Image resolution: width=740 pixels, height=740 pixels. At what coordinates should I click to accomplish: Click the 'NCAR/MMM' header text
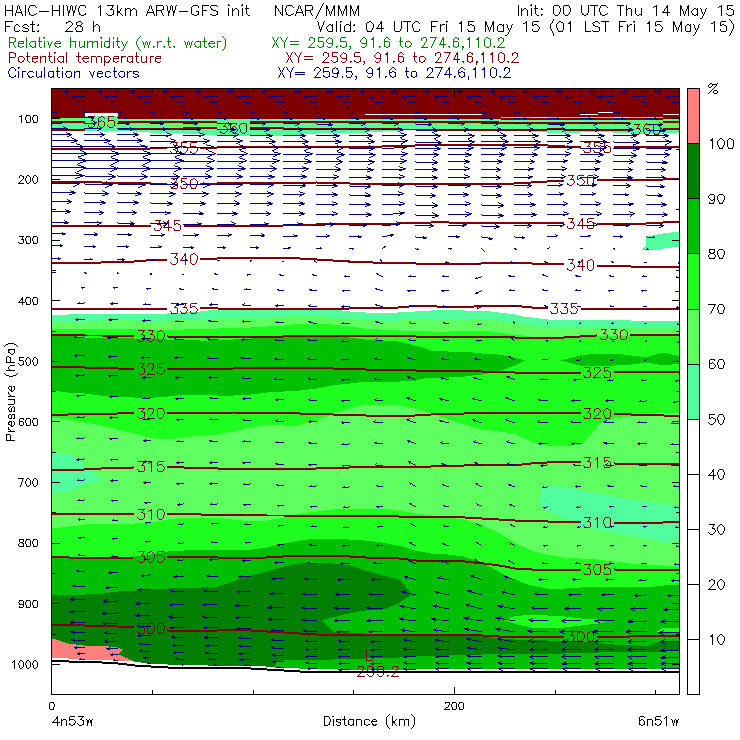coord(316,10)
